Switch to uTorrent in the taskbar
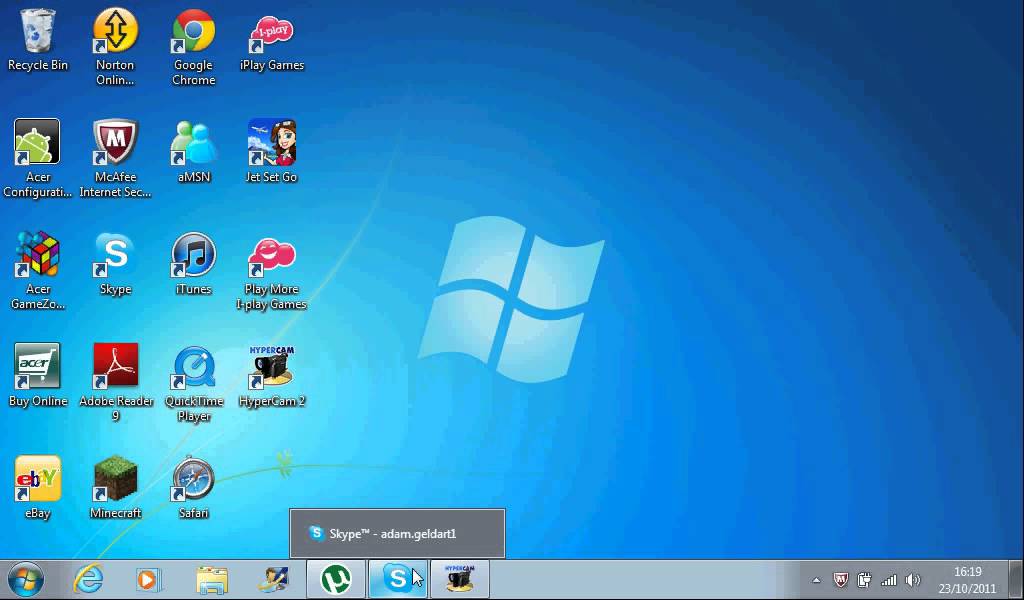This screenshot has height=600, width=1024. pos(336,579)
